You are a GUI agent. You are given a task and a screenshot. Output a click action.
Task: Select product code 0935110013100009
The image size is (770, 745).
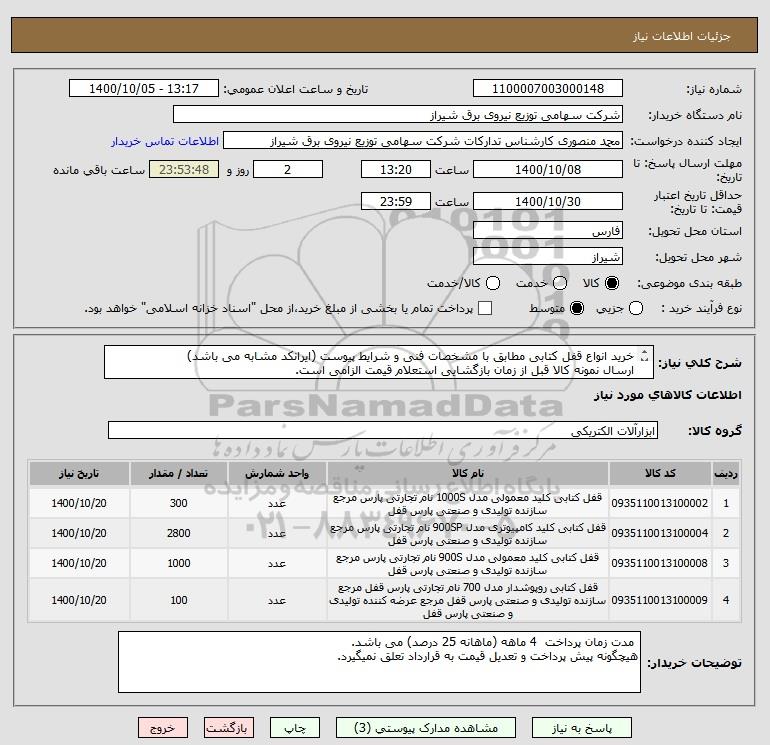660,601
